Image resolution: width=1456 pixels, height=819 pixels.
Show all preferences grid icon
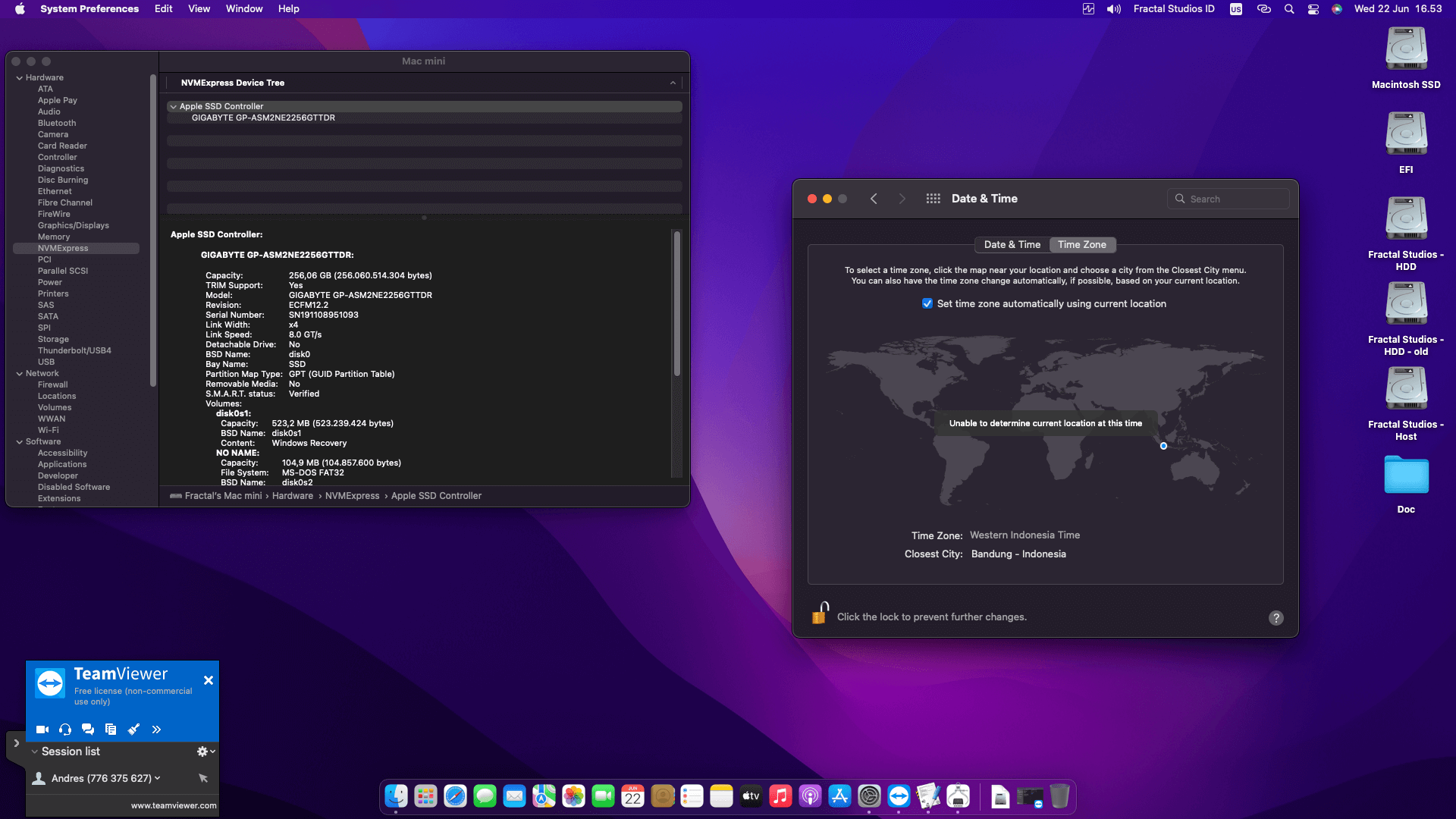click(934, 199)
